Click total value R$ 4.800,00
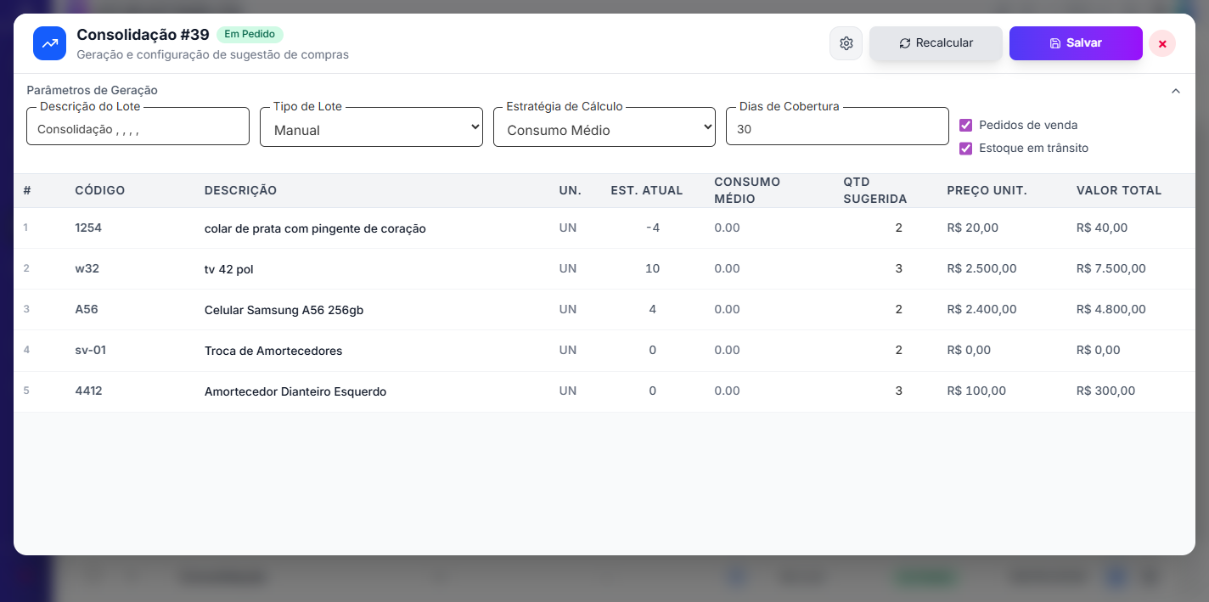Image resolution: width=1209 pixels, height=602 pixels. click(x=1111, y=309)
